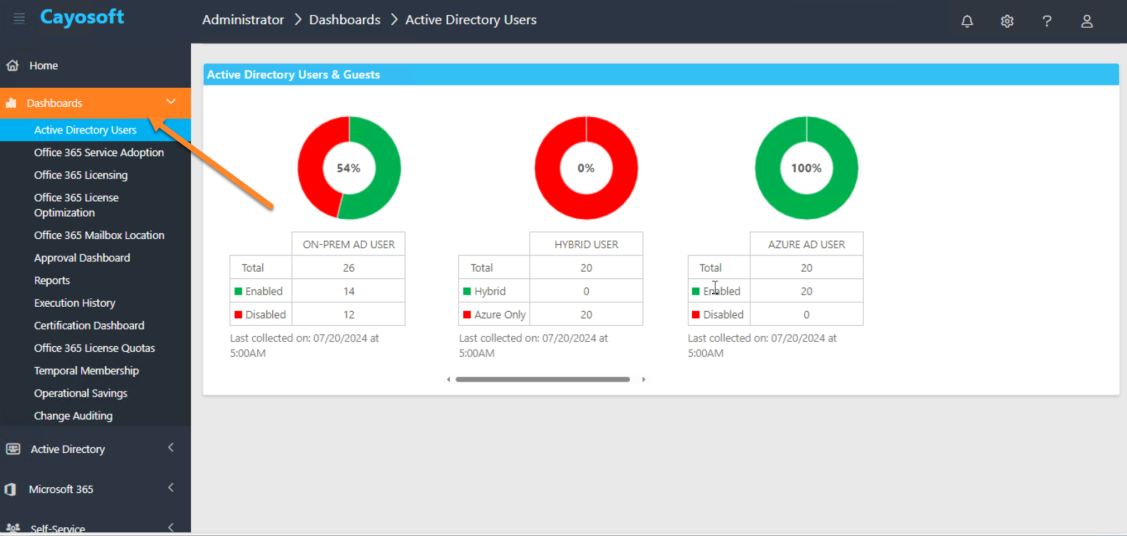Click Dashboards in the breadcrumb
This screenshot has width=1127, height=536.
pos(345,20)
